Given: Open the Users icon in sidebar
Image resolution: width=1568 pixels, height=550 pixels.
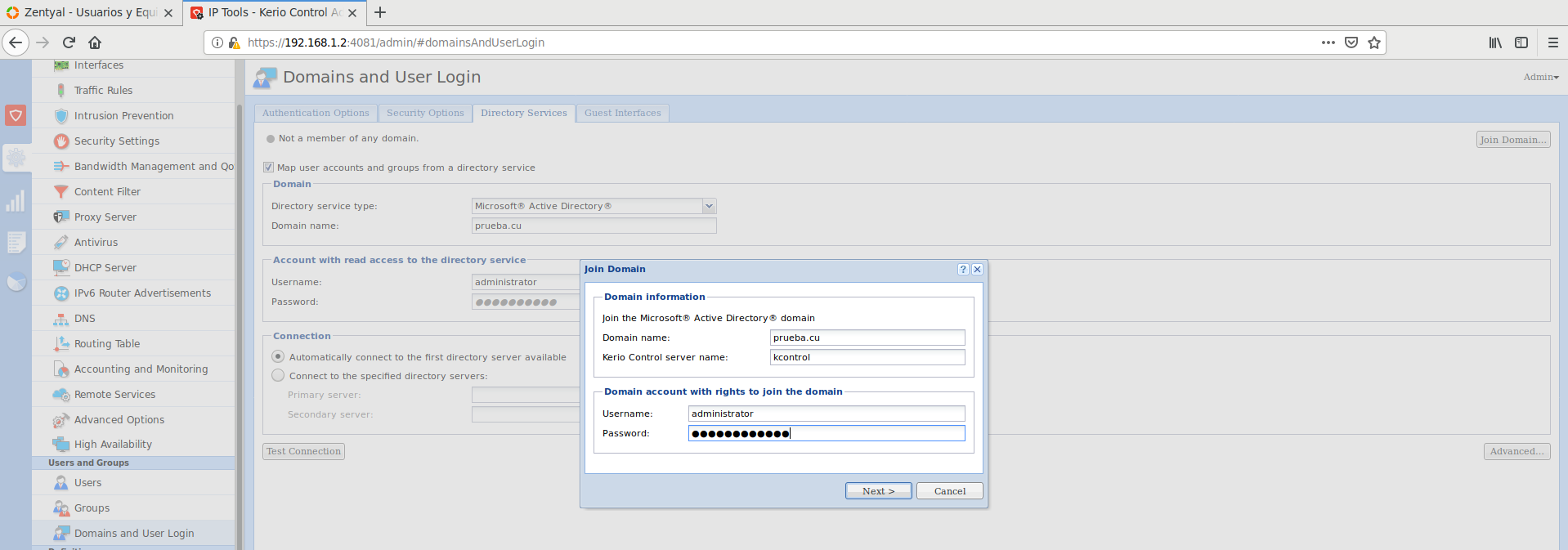Looking at the screenshot, I should tap(61, 482).
